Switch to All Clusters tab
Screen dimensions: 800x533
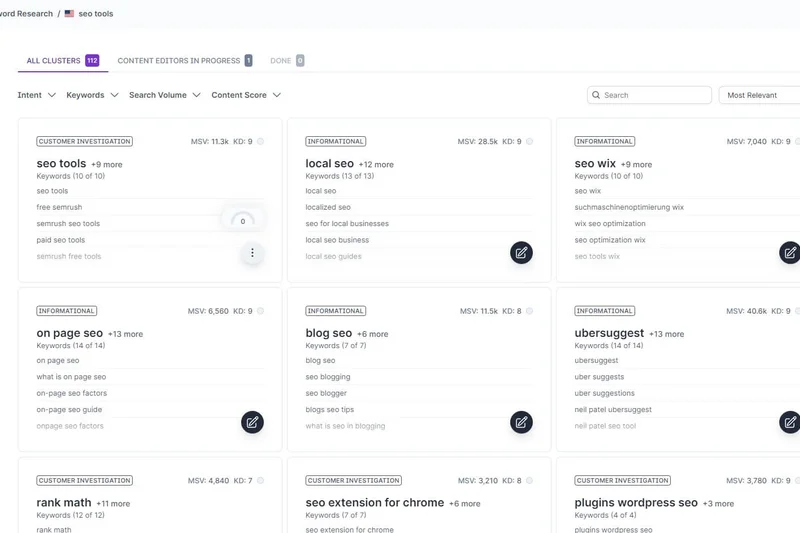[62, 61]
